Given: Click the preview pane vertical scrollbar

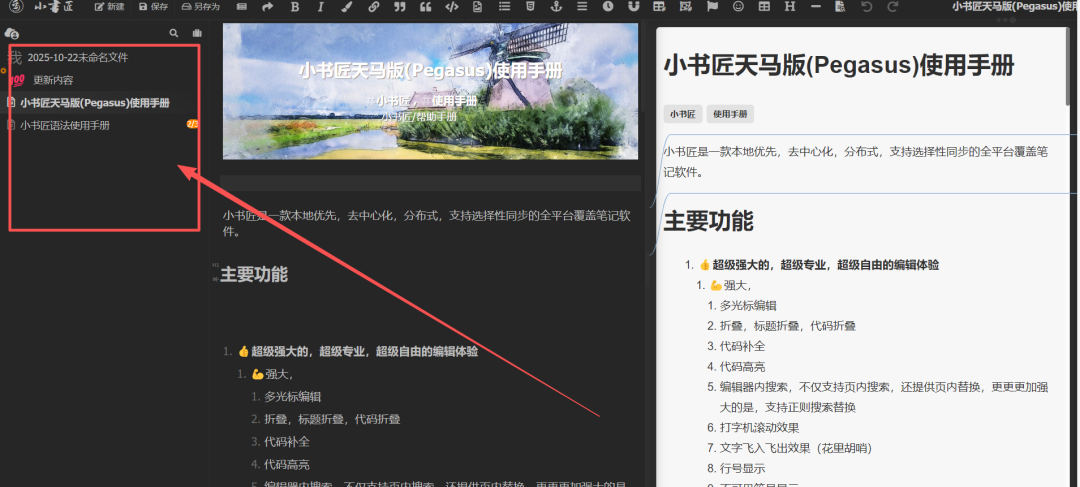Looking at the screenshot, I should [1068, 67].
